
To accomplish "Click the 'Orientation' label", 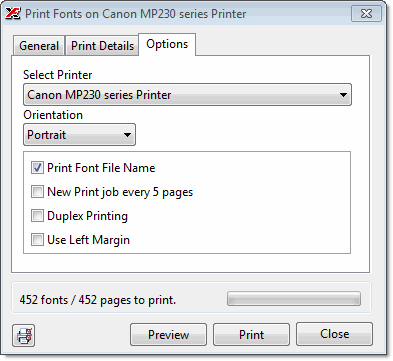I will pos(53,115).
